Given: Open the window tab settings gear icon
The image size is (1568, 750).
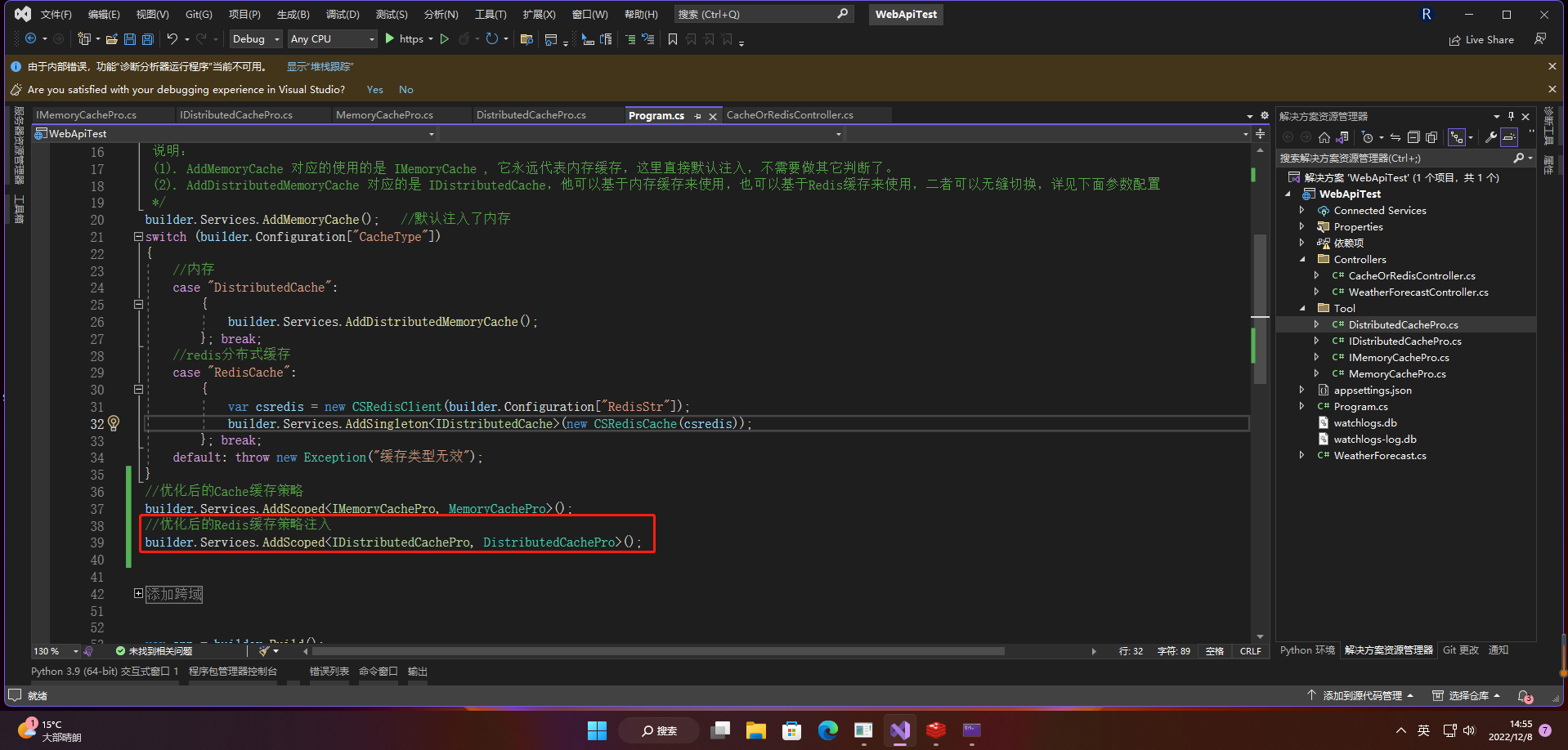Looking at the screenshot, I should coord(1265,115).
